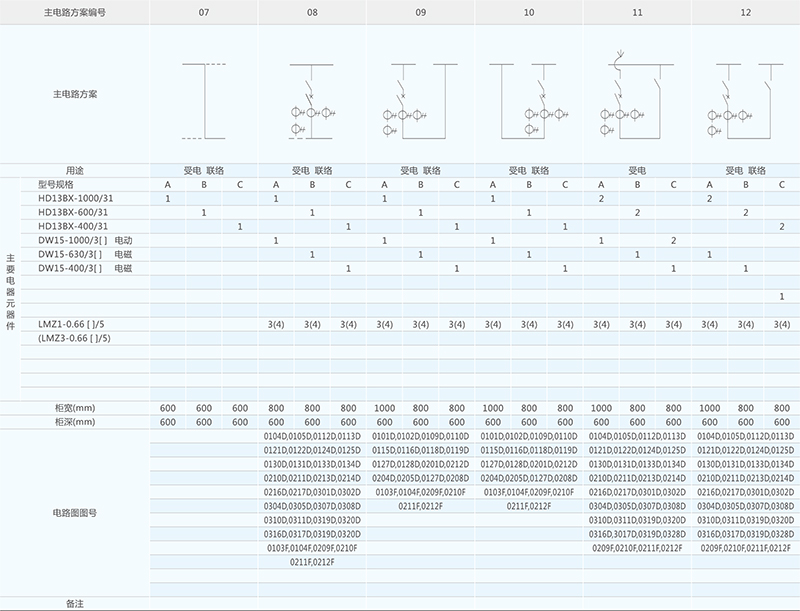This screenshot has width=800, height=611.
Task: Click the HD13BX-400/31 row label
Action: (x=71, y=227)
